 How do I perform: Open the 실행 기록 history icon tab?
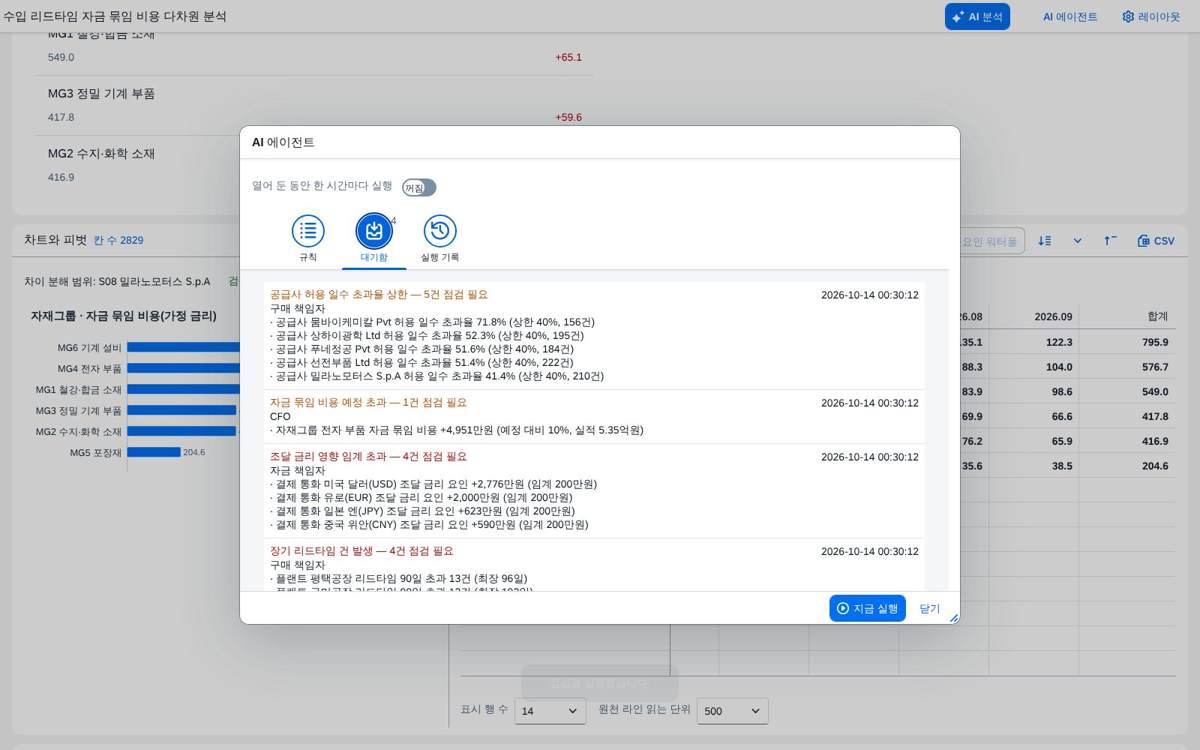click(x=440, y=239)
